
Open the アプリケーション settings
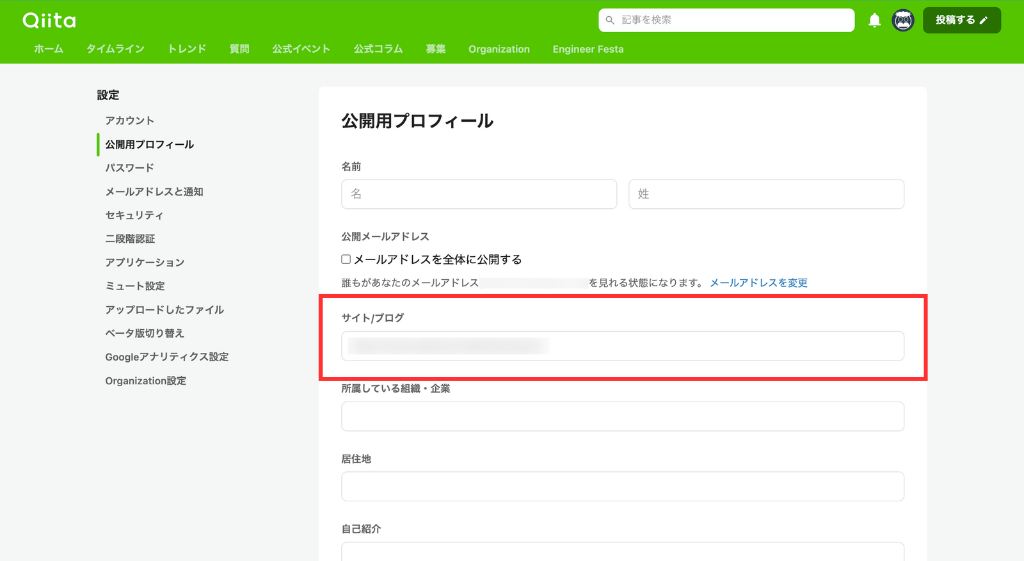click(144, 262)
